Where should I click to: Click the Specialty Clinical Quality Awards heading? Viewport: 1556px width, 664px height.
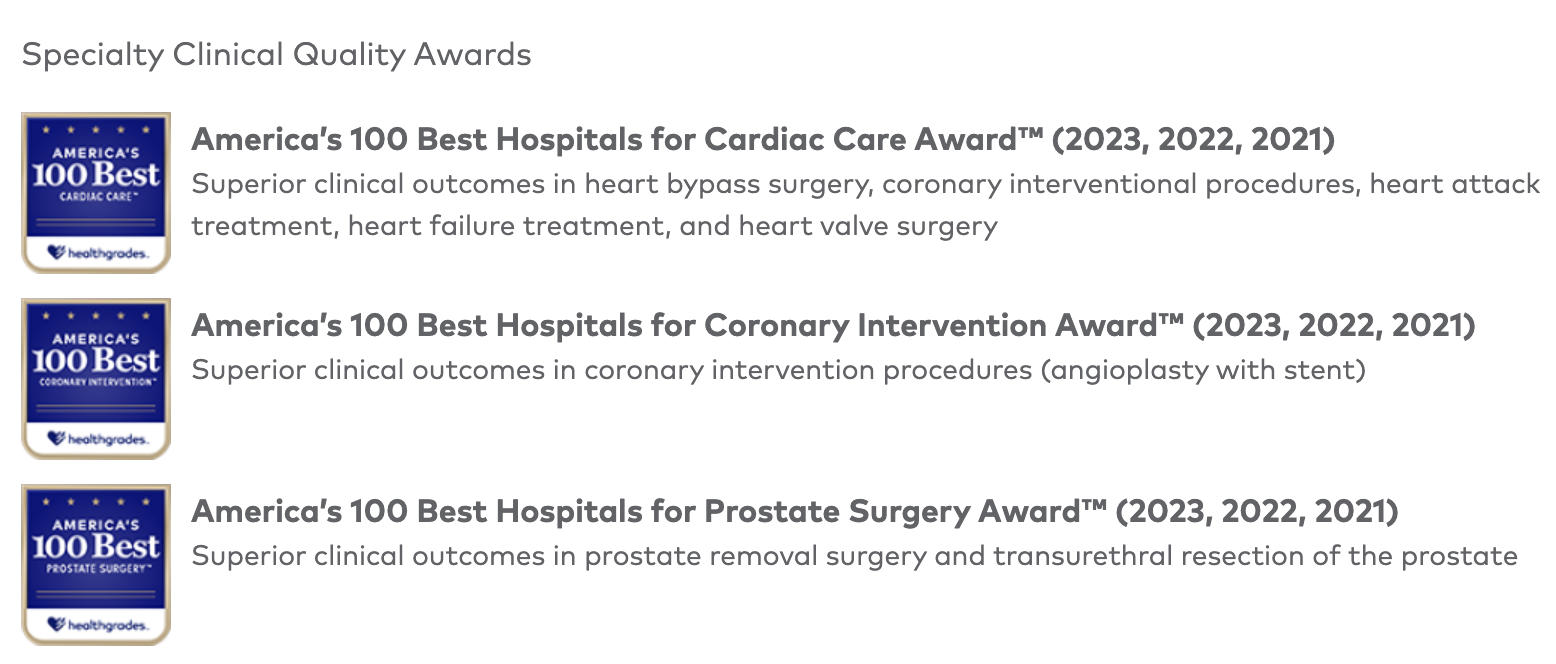pyautogui.click(x=276, y=54)
